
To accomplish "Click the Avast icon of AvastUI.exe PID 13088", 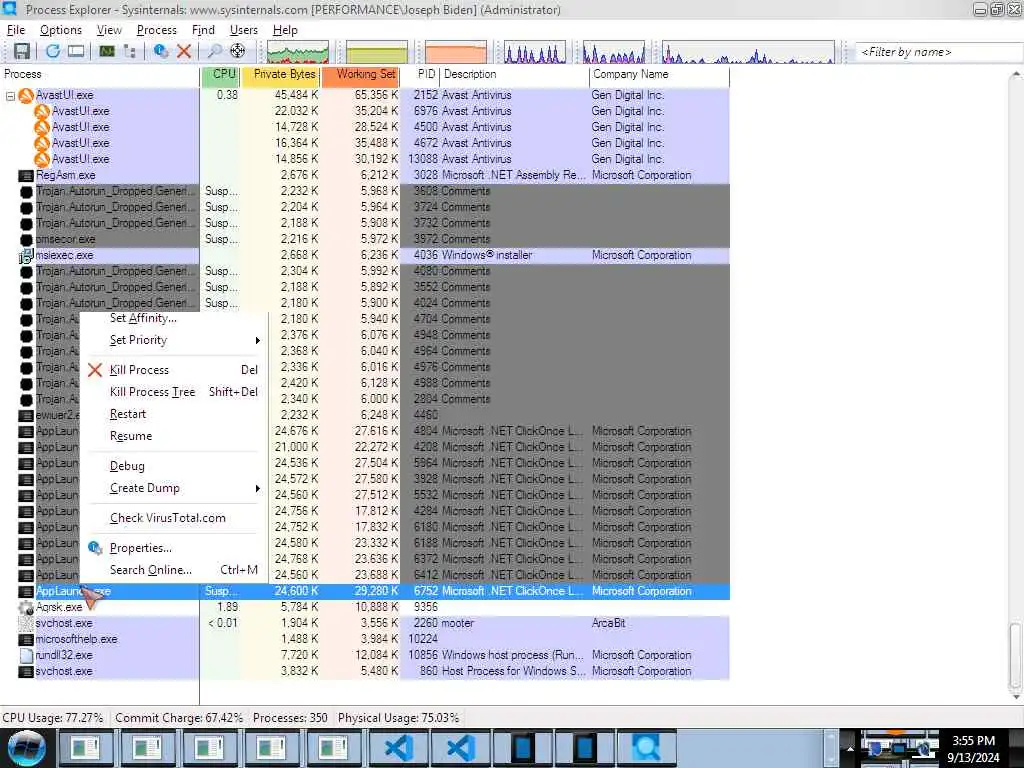I will (x=42, y=159).
